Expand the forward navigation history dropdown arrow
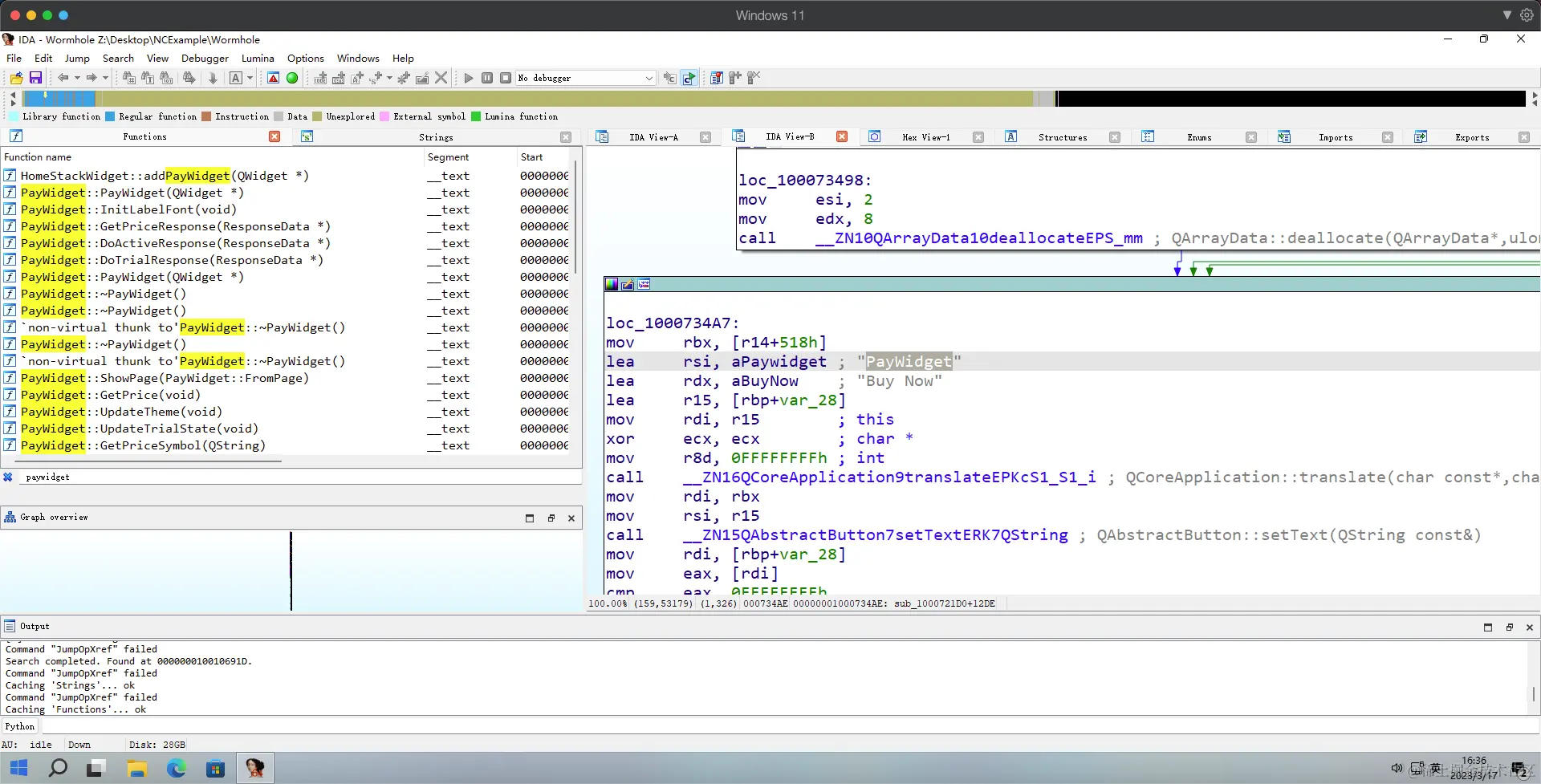 click(105, 78)
